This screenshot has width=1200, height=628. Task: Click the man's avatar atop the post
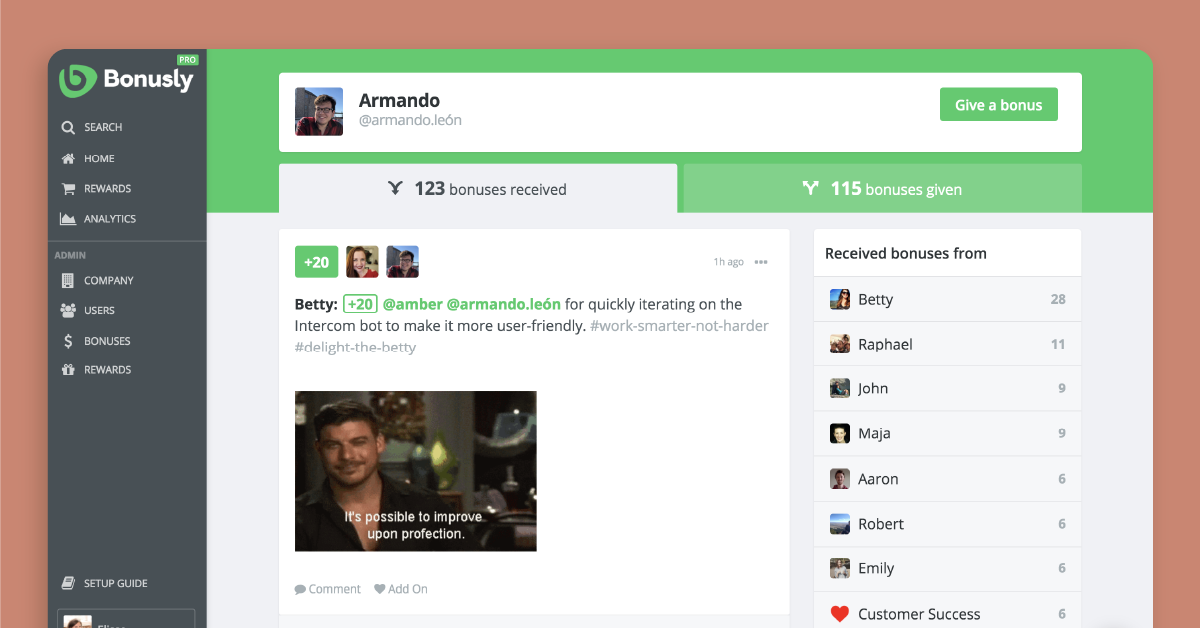(x=402, y=262)
